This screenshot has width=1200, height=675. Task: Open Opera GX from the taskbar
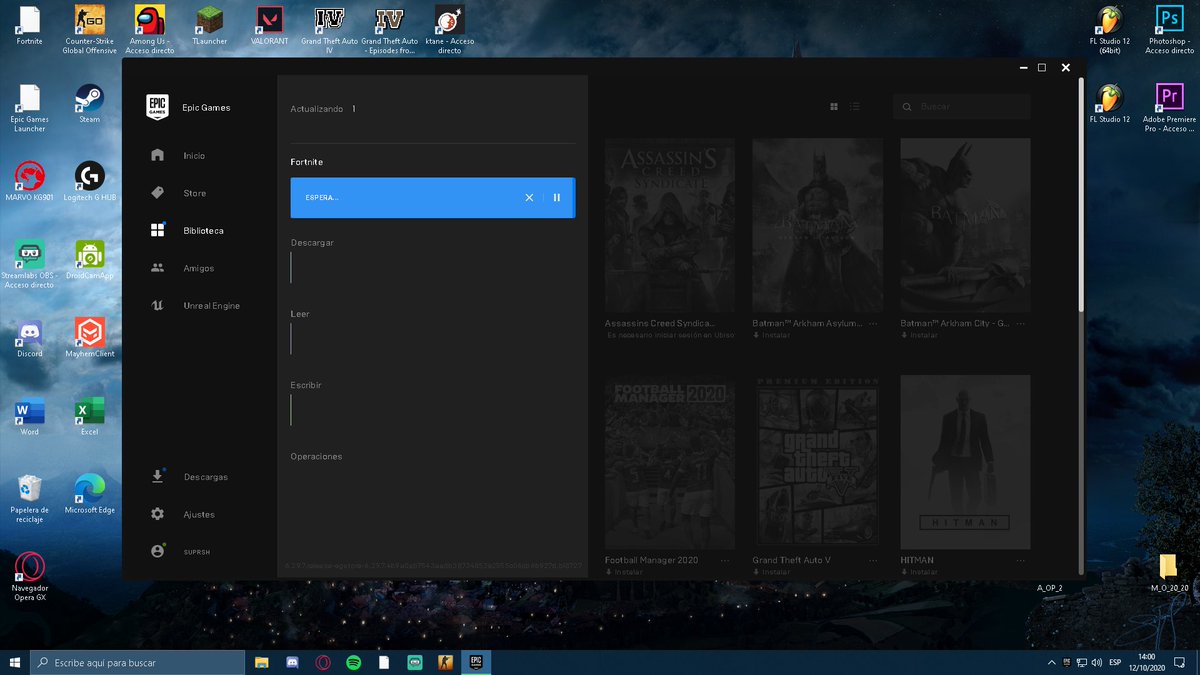(x=323, y=662)
